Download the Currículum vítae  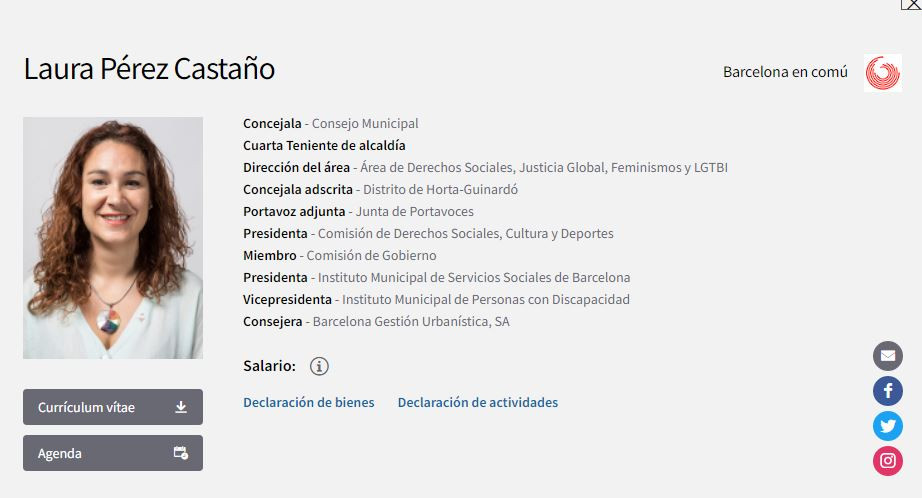click(x=113, y=407)
